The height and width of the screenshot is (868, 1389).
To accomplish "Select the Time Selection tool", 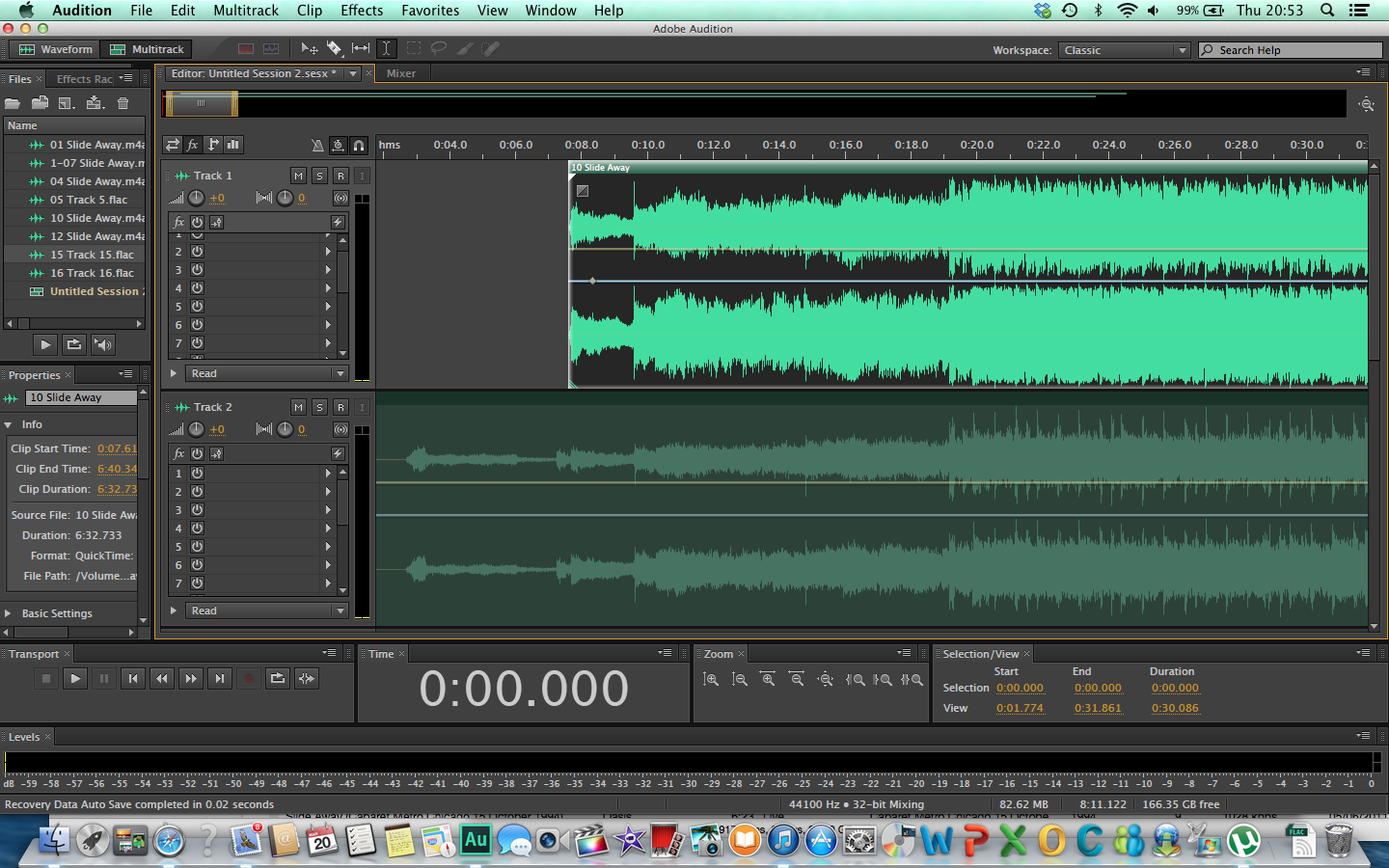I will tap(386, 48).
